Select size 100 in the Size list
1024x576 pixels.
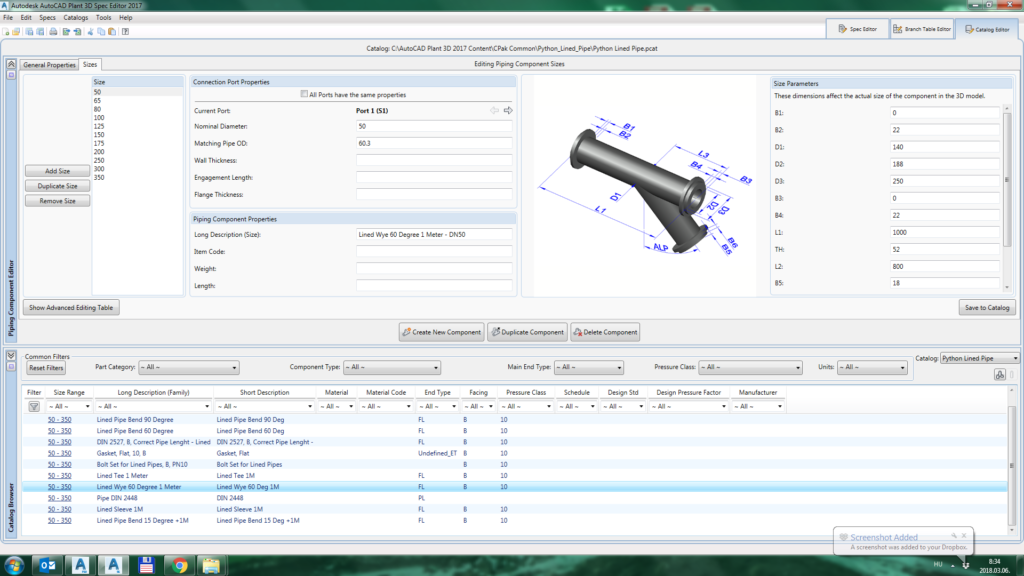99,118
